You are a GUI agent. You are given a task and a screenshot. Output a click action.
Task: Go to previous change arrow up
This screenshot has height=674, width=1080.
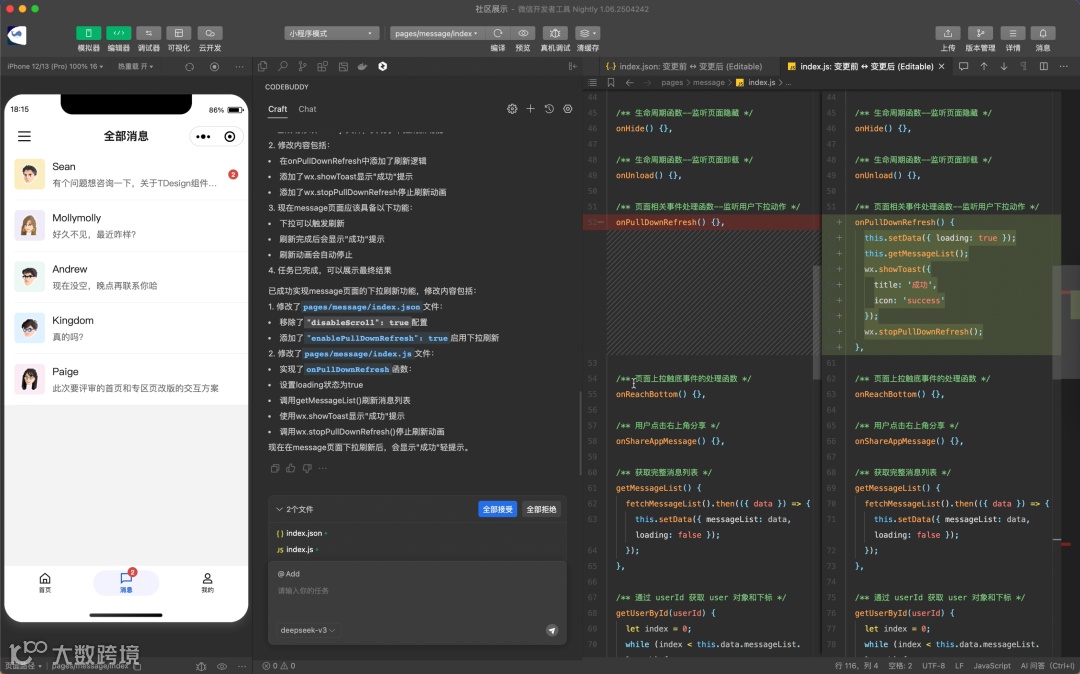click(984, 66)
